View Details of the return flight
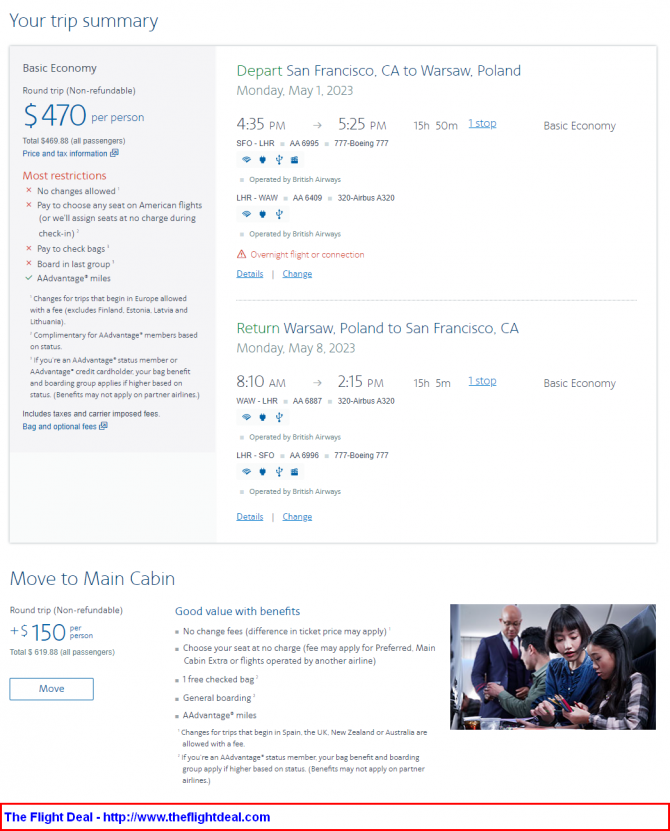This screenshot has height=831, width=670. [x=250, y=516]
